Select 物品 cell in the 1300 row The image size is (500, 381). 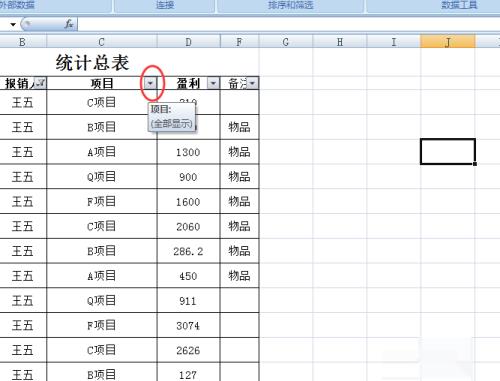coord(239,152)
